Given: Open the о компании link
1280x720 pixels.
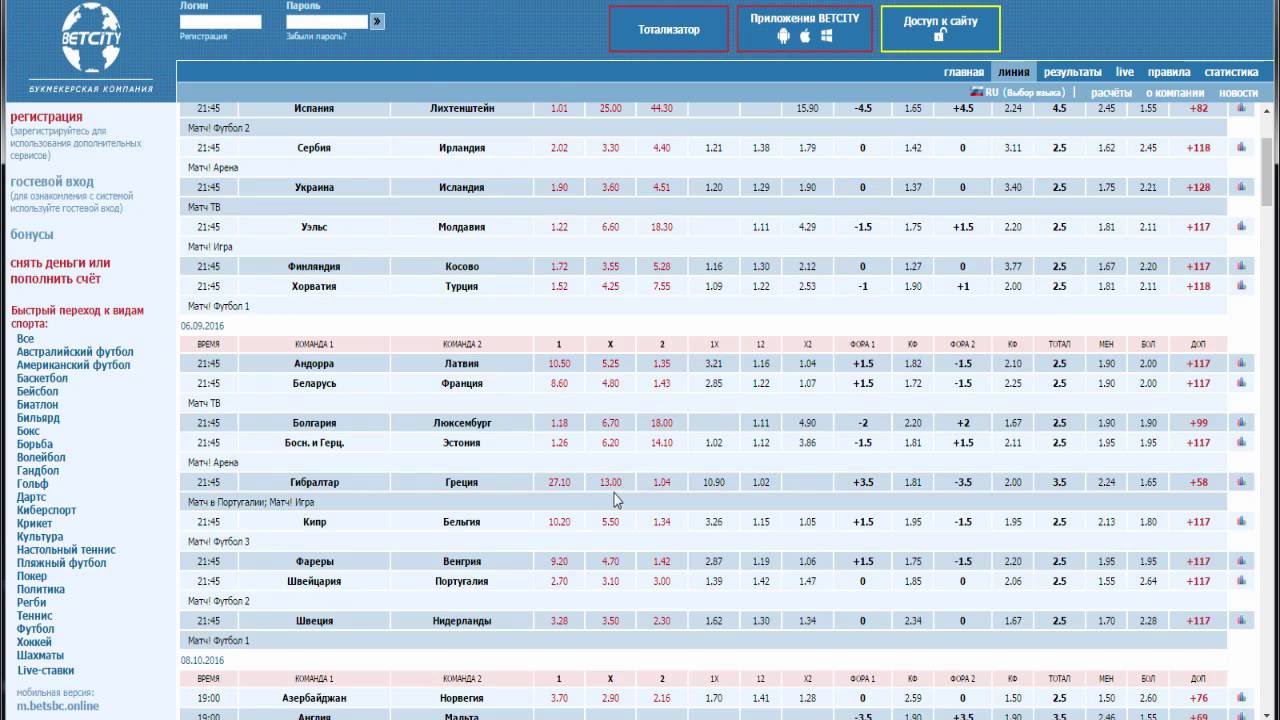Looking at the screenshot, I should 1175,92.
